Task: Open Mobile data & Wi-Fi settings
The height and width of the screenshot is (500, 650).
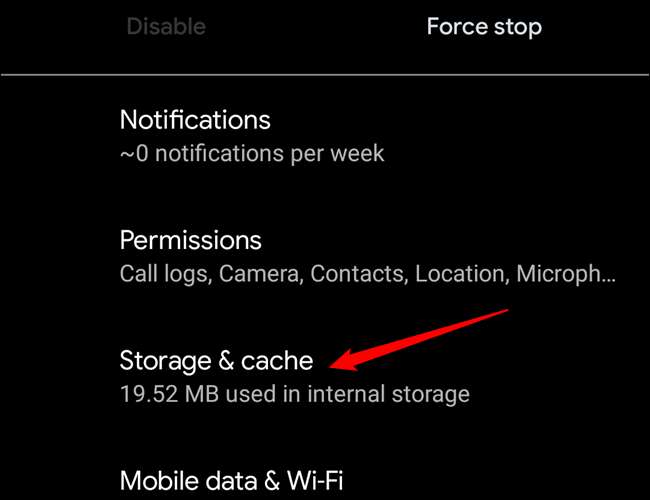Action: pos(232,481)
